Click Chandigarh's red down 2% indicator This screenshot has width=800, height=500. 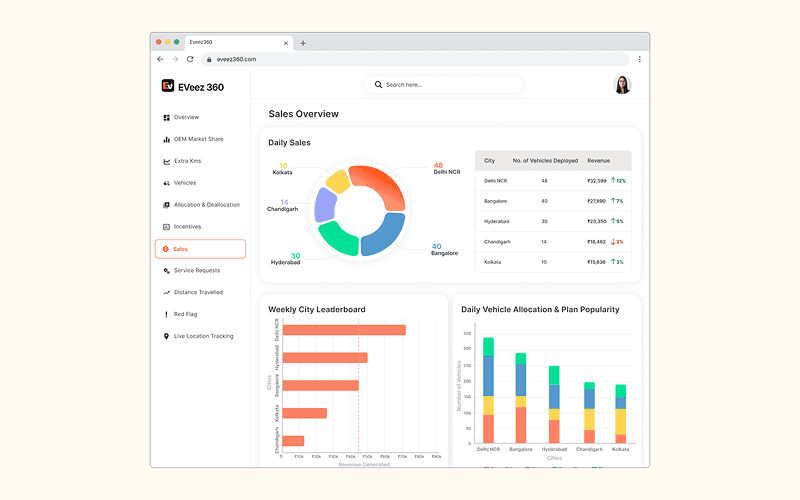[x=617, y=242]
